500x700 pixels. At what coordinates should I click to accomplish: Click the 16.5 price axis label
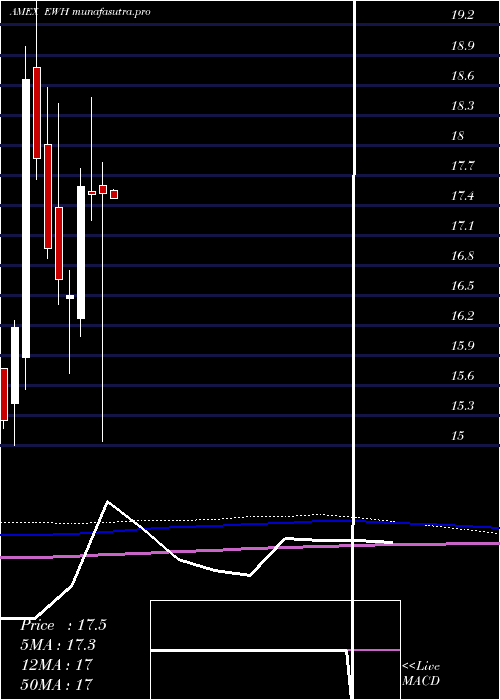click(462, 286)
